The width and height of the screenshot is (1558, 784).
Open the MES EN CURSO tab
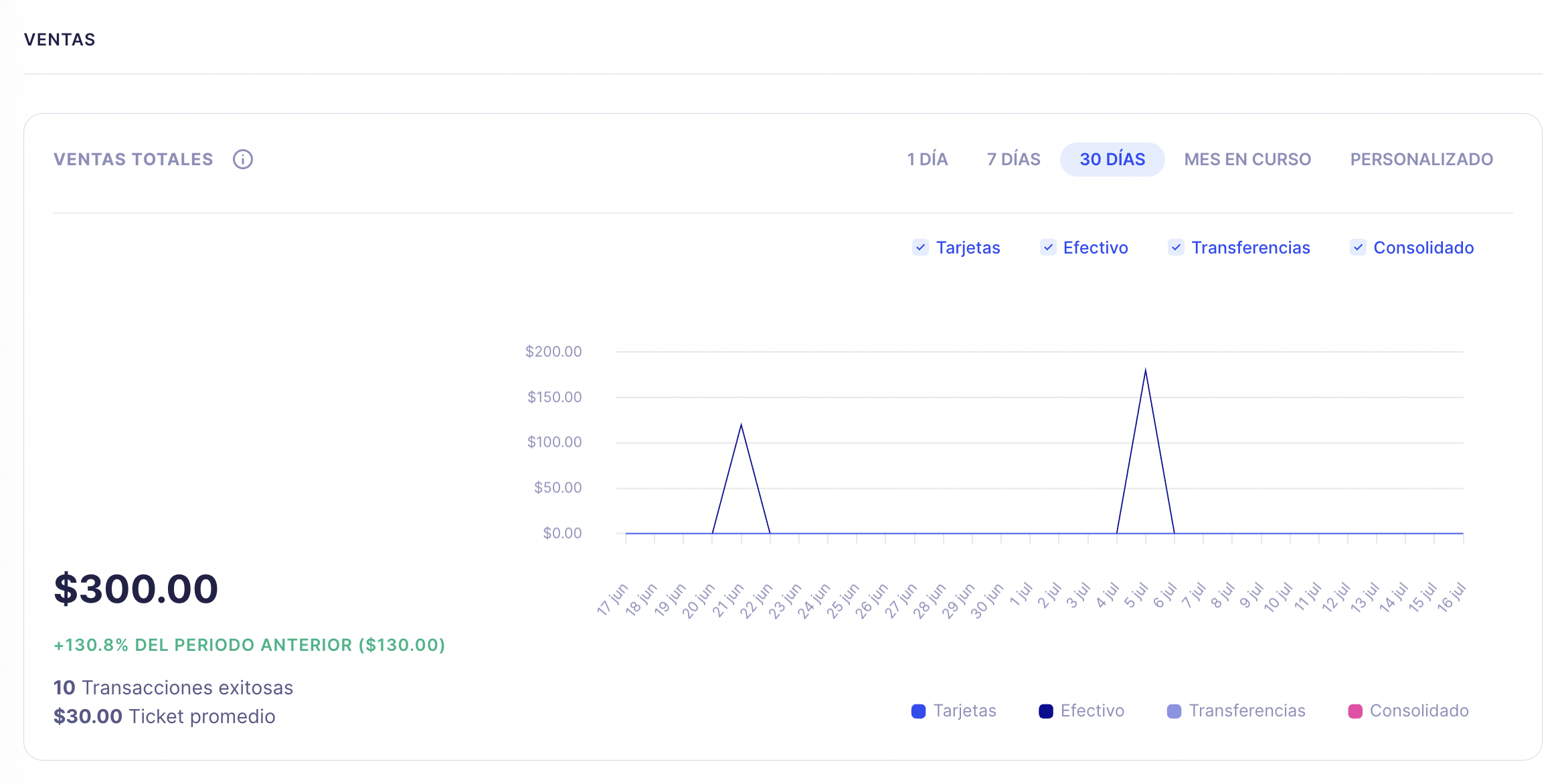pyautogui.click(x=1247, y=159)
